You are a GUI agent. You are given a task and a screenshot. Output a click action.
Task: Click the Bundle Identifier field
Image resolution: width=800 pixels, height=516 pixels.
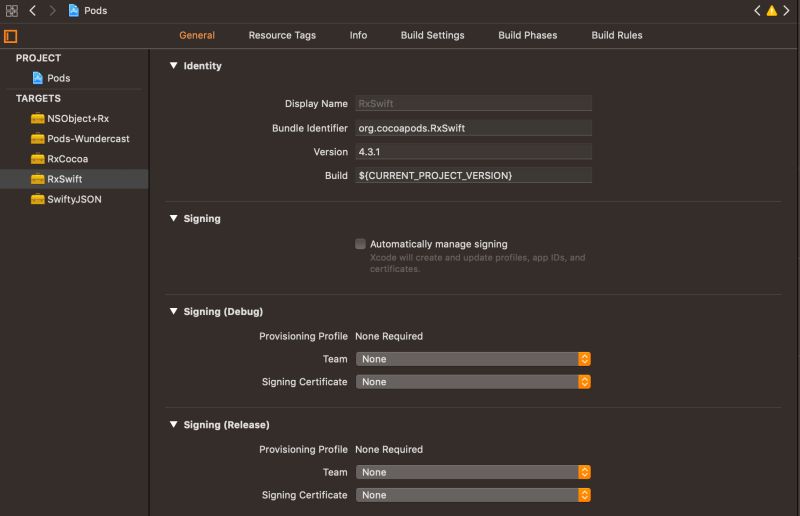click(x=473, y=128)
